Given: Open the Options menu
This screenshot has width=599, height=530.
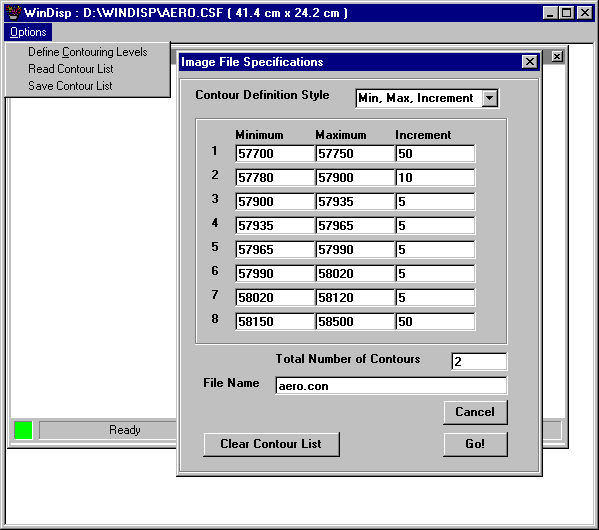Looking at the screenshot, I should (28, 32).
